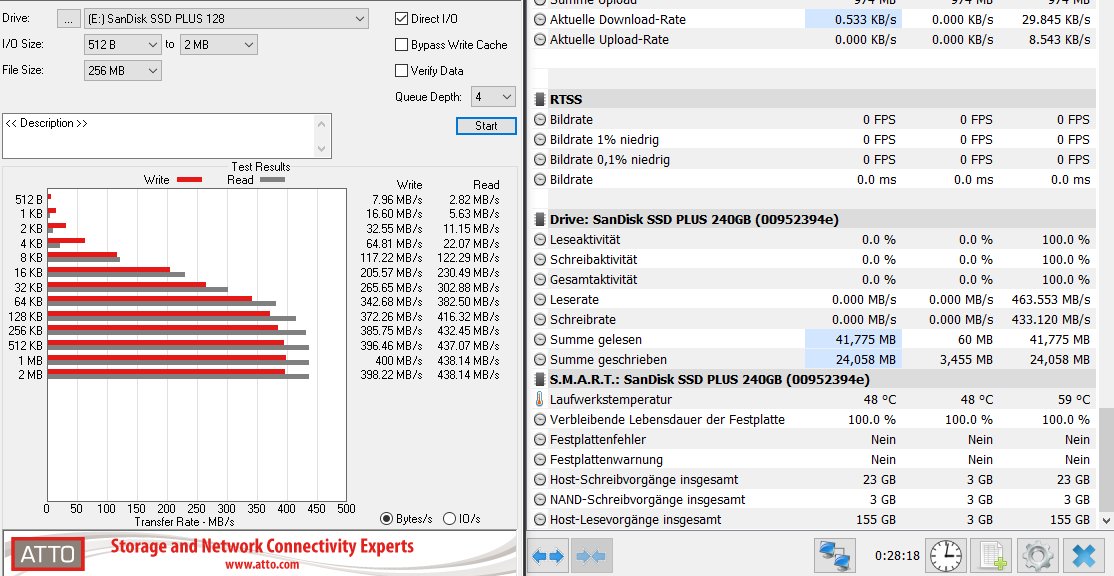Click circle icon beside Summe geschrieben
Screen dimensions: 1114x576
pyautogui.click(x=540, y=359)
